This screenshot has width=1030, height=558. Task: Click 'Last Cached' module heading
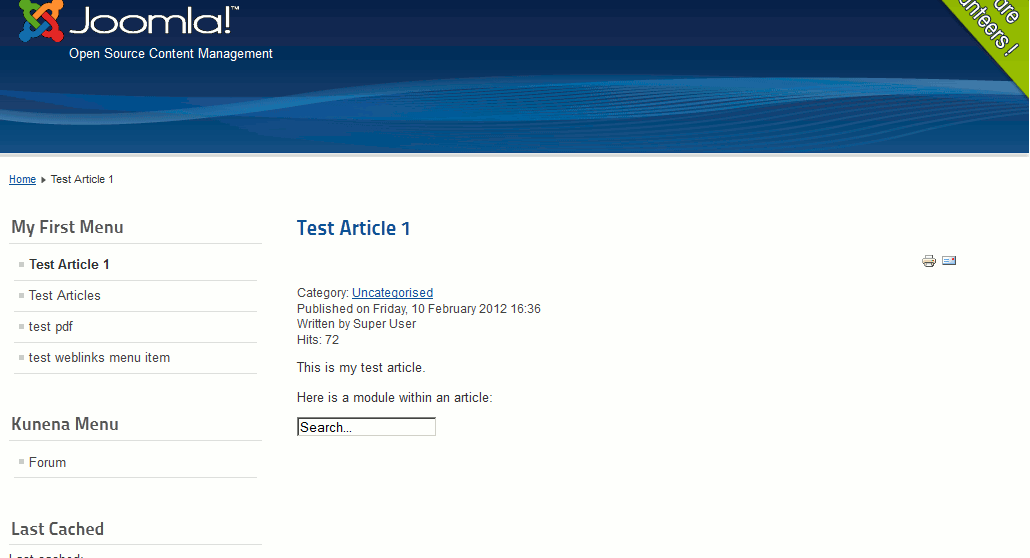click(x=58, y=529)
